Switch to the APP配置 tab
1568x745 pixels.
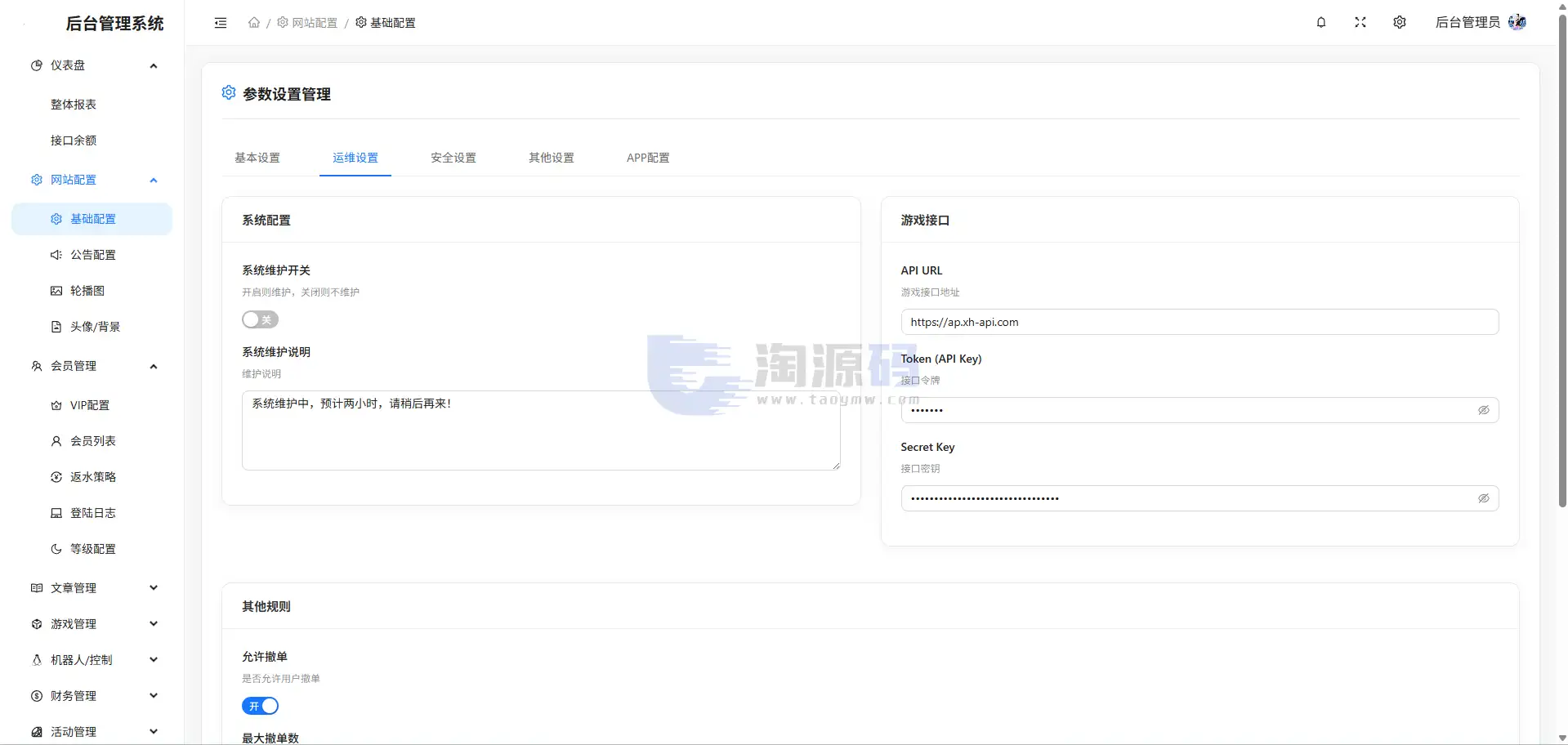point(648,158)
